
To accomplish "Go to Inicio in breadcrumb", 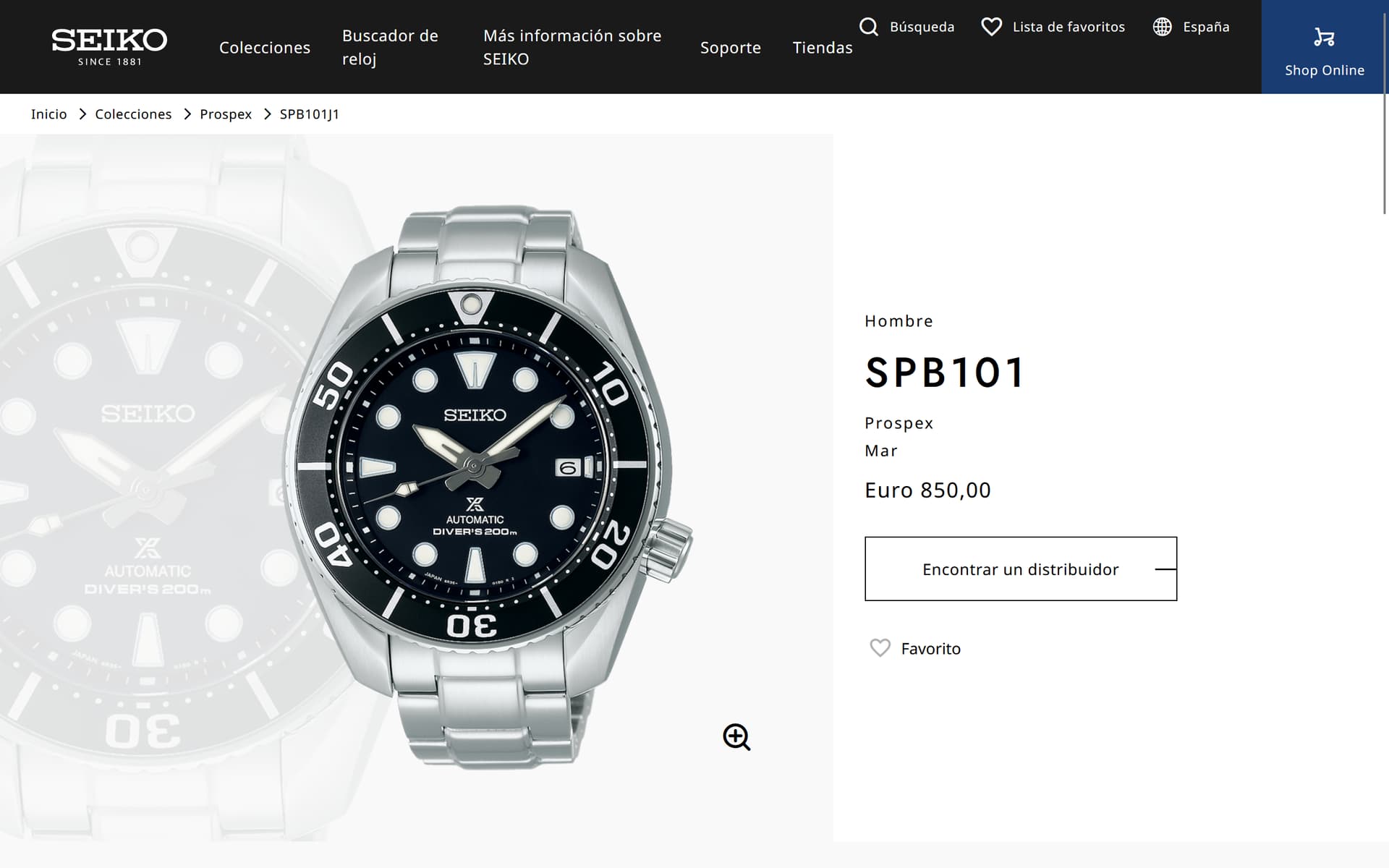I will tap(48, 114).
